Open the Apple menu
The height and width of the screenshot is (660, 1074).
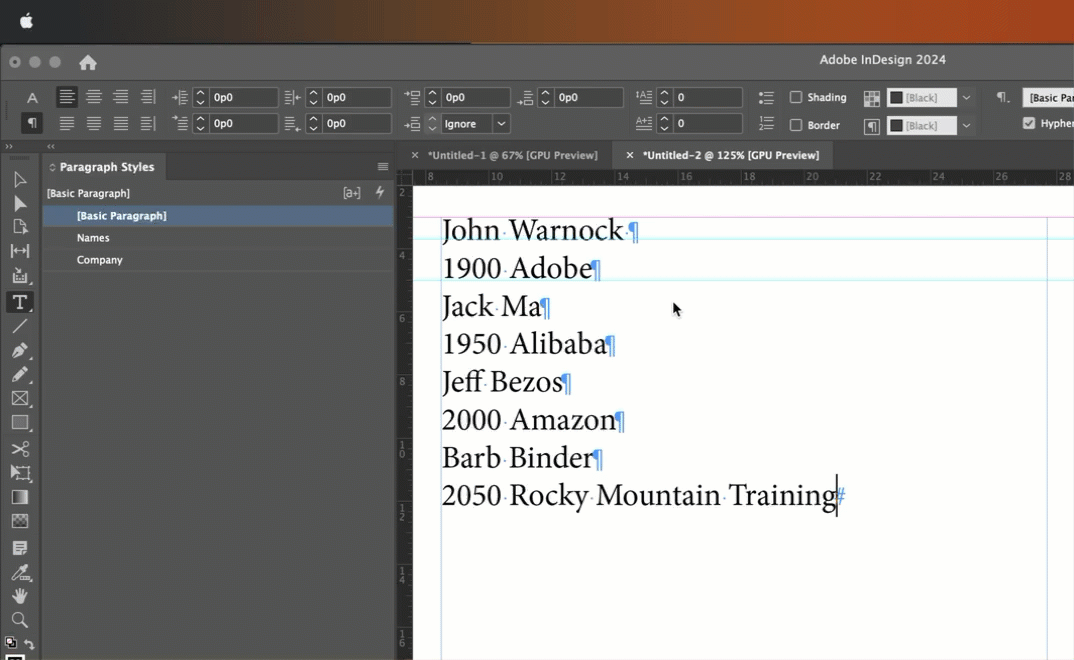pyautogui.click(x=26, y=21)
